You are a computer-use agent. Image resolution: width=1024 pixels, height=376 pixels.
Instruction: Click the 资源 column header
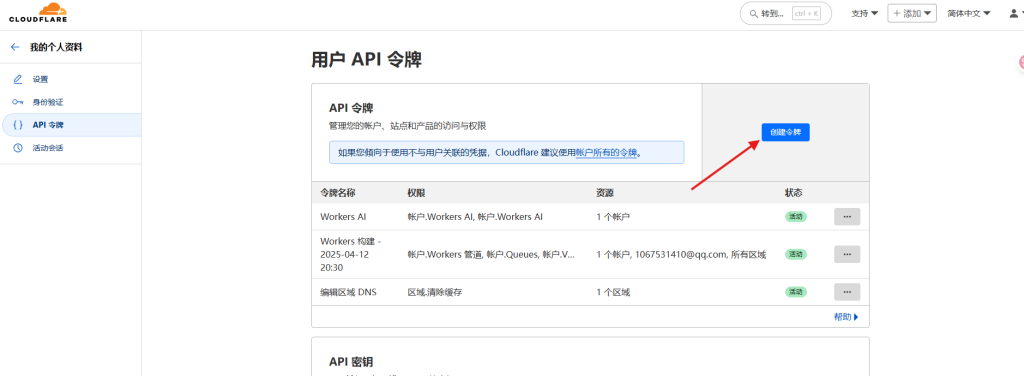coord(605,193)
